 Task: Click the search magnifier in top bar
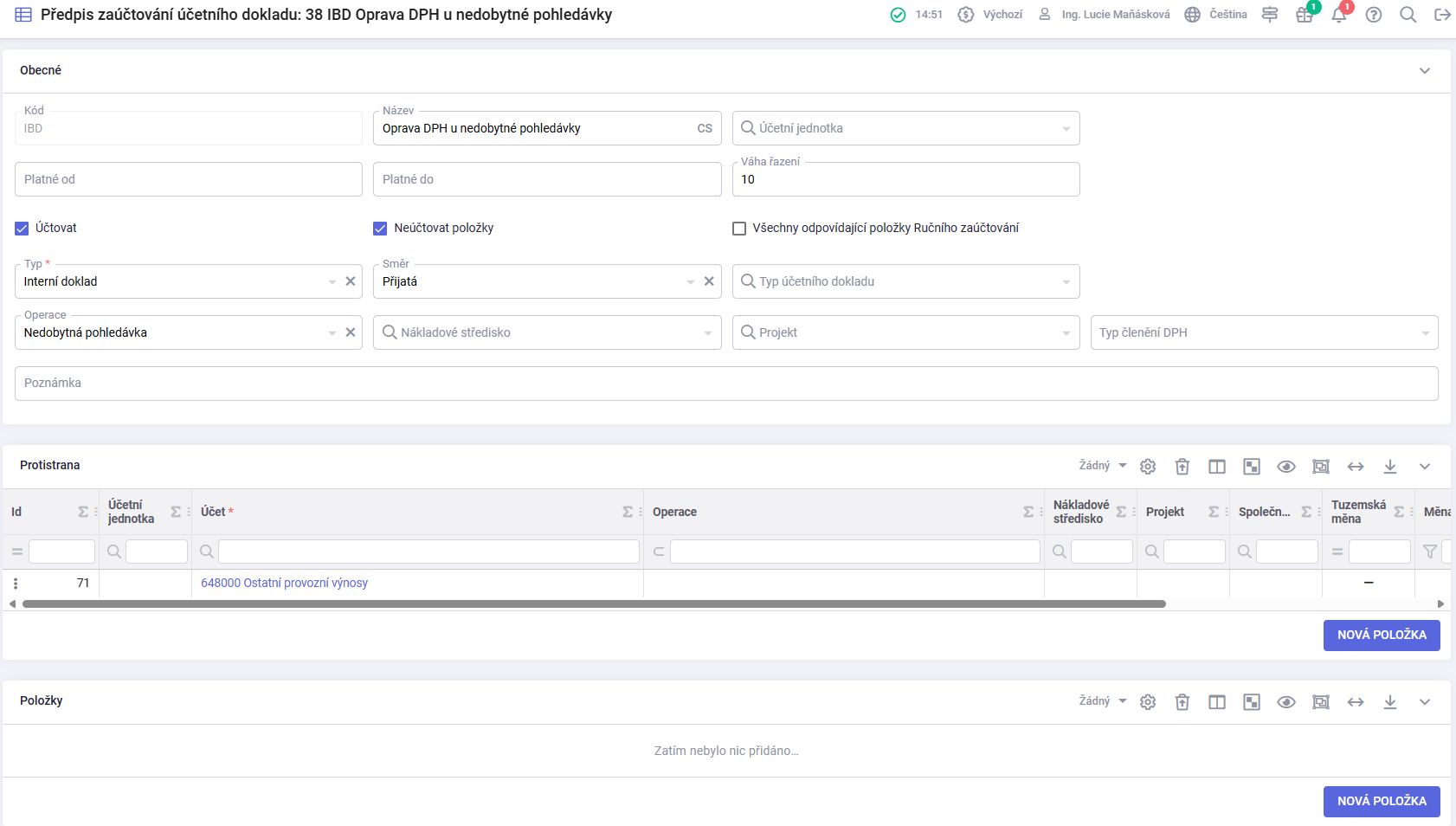point(1408,15)
